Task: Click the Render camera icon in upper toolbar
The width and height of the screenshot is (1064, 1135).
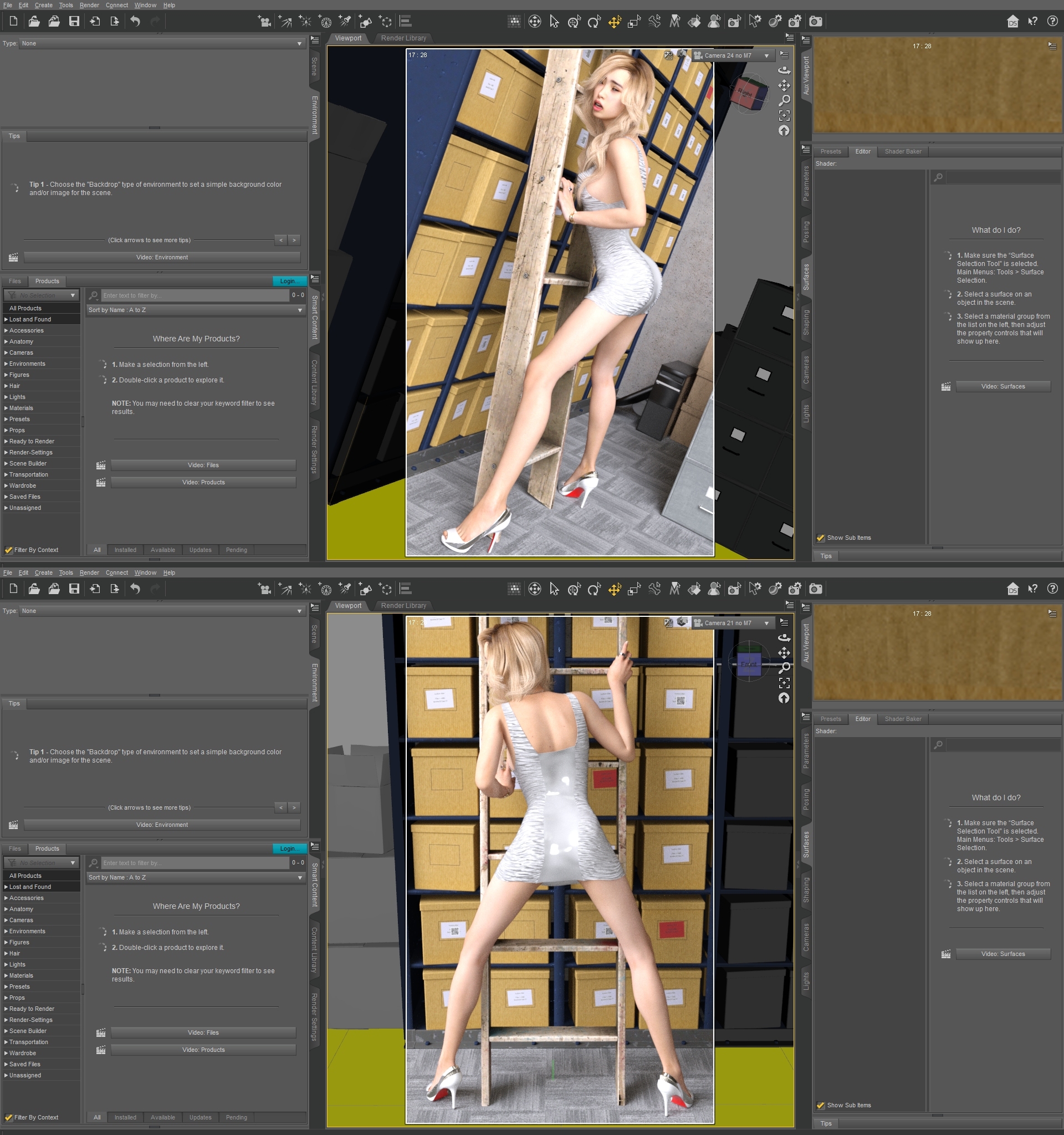Action: pos(816,22)
